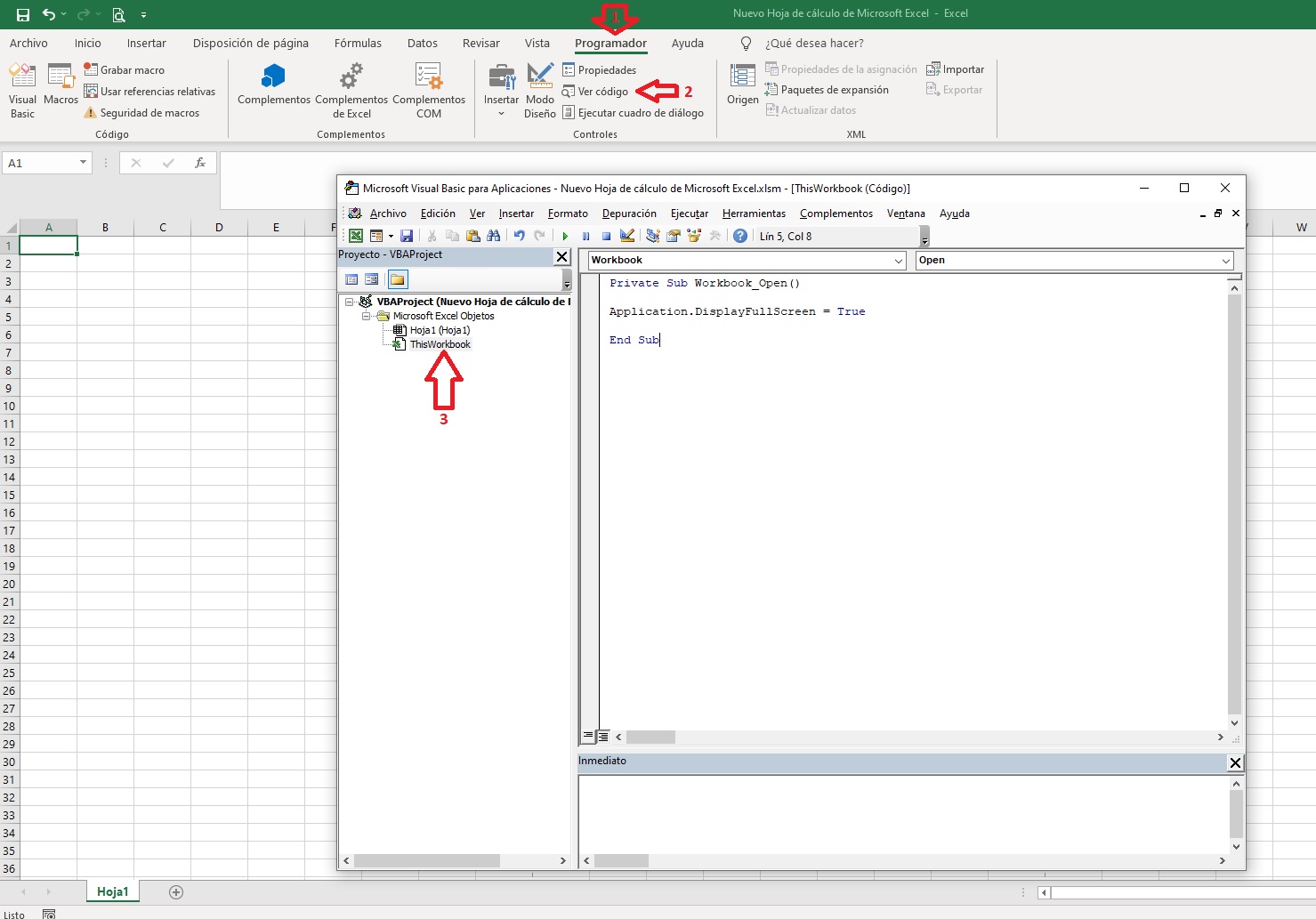Viewport: 1316px width, 919px height.
Task: Run the macro with the green play button
Action: [566, 236]
